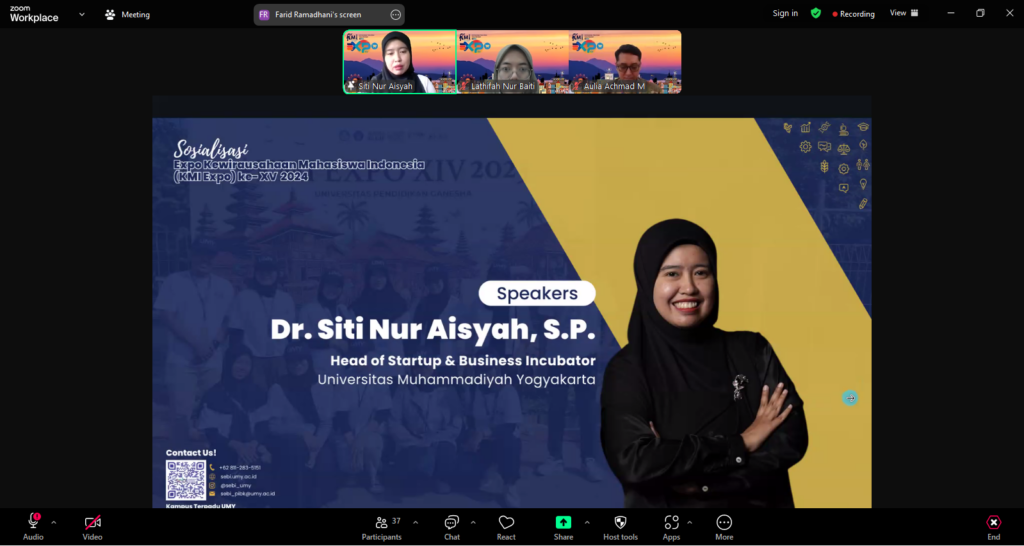Screen dimensions: 1024x546
Task: Click Head of Startup & Business Incubator text
Action: (x=463, y=361)
